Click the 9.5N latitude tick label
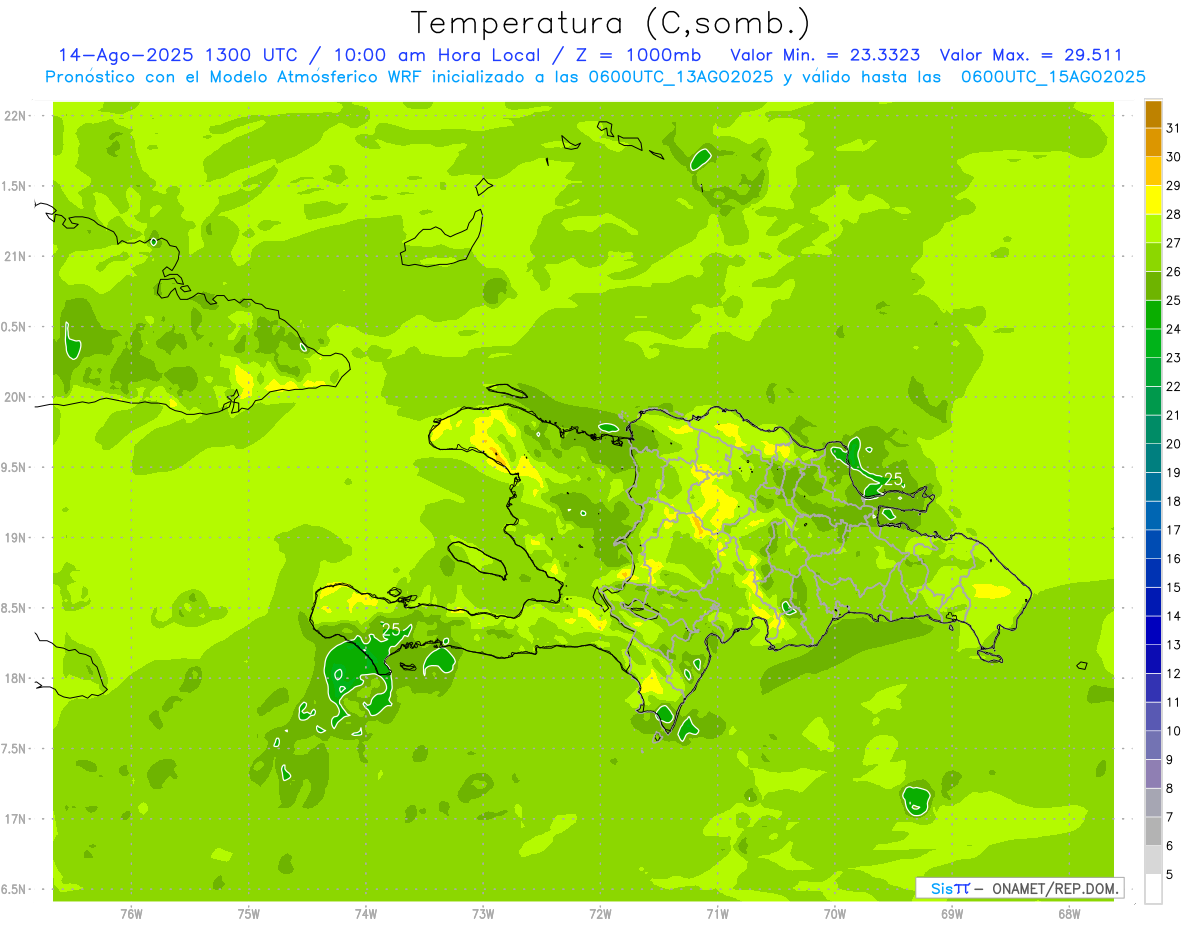 coord(16,468)
